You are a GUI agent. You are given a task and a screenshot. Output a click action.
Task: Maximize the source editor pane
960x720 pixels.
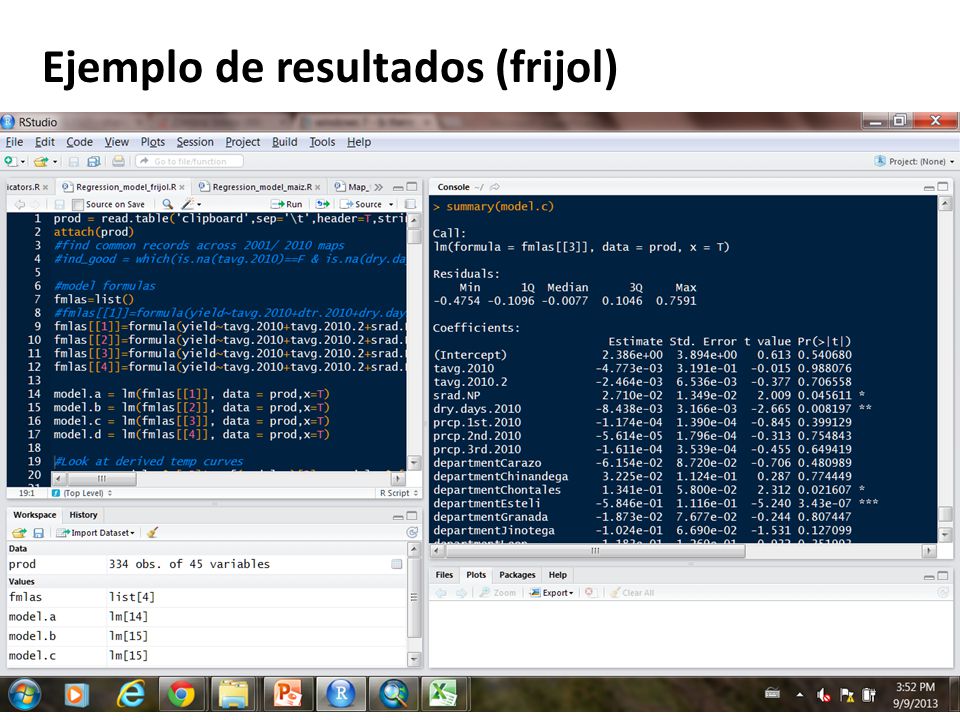tap(412, 187)
